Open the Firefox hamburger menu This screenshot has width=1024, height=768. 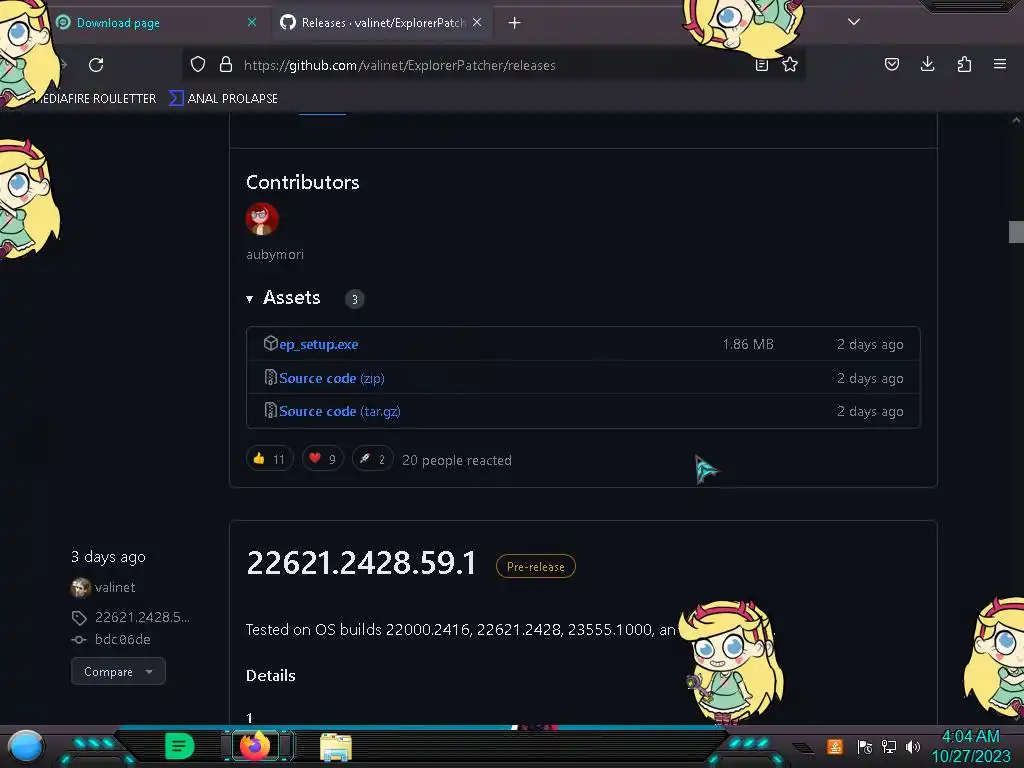[x=1000, y=64]
